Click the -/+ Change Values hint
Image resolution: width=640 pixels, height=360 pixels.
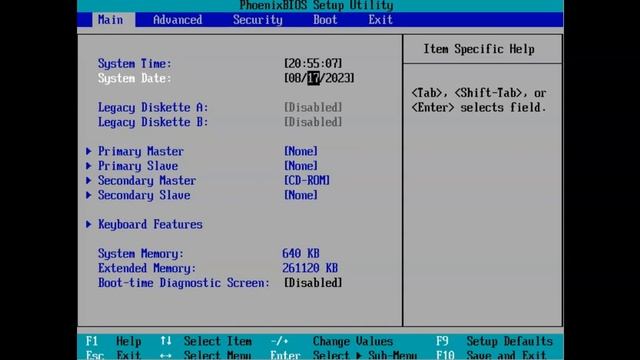[332, 341]
